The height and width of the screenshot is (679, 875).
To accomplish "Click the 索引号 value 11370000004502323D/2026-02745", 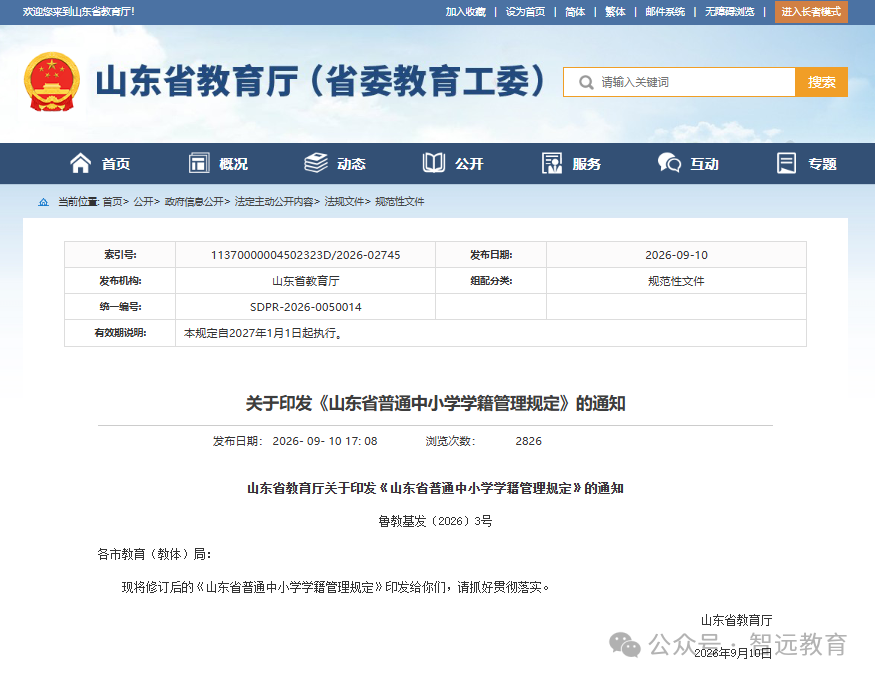I will tap(305, 255).
